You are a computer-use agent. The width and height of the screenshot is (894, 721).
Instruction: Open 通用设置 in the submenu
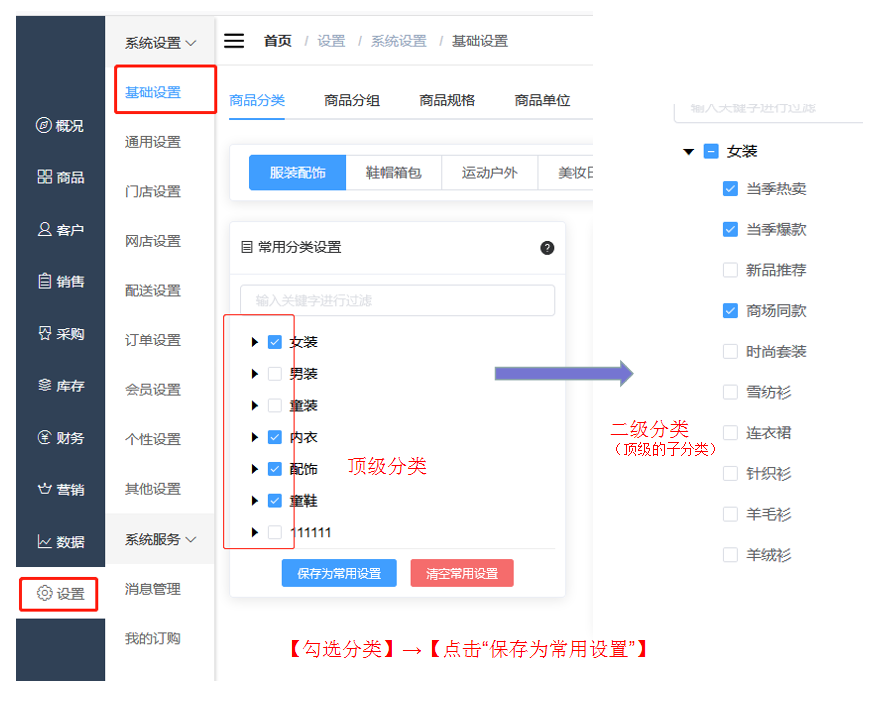[x=153, y=142]
